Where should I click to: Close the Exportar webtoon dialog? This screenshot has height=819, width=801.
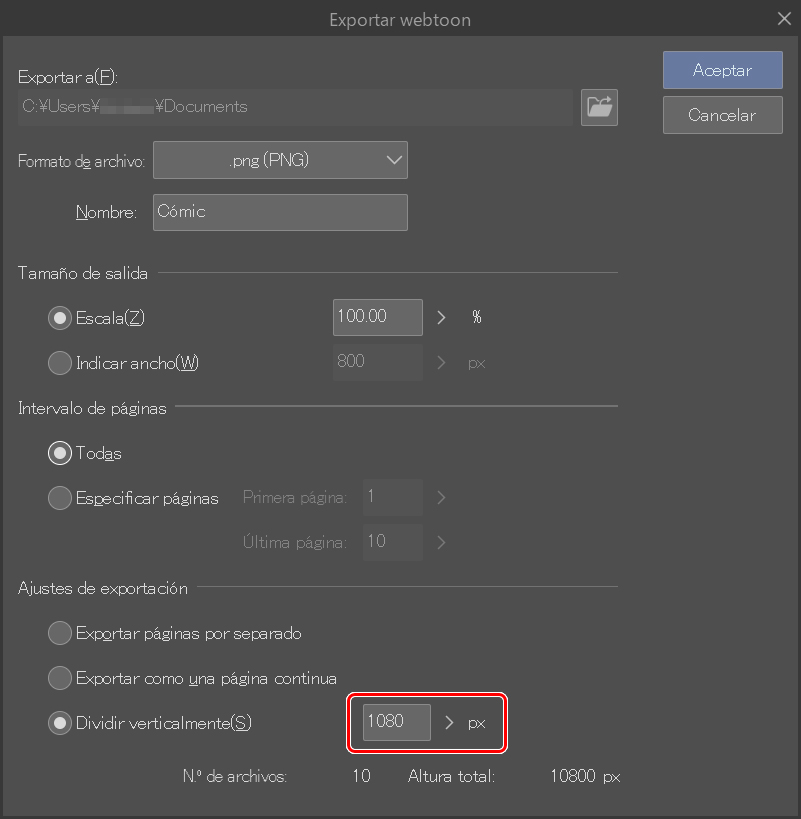pos(784,17)
